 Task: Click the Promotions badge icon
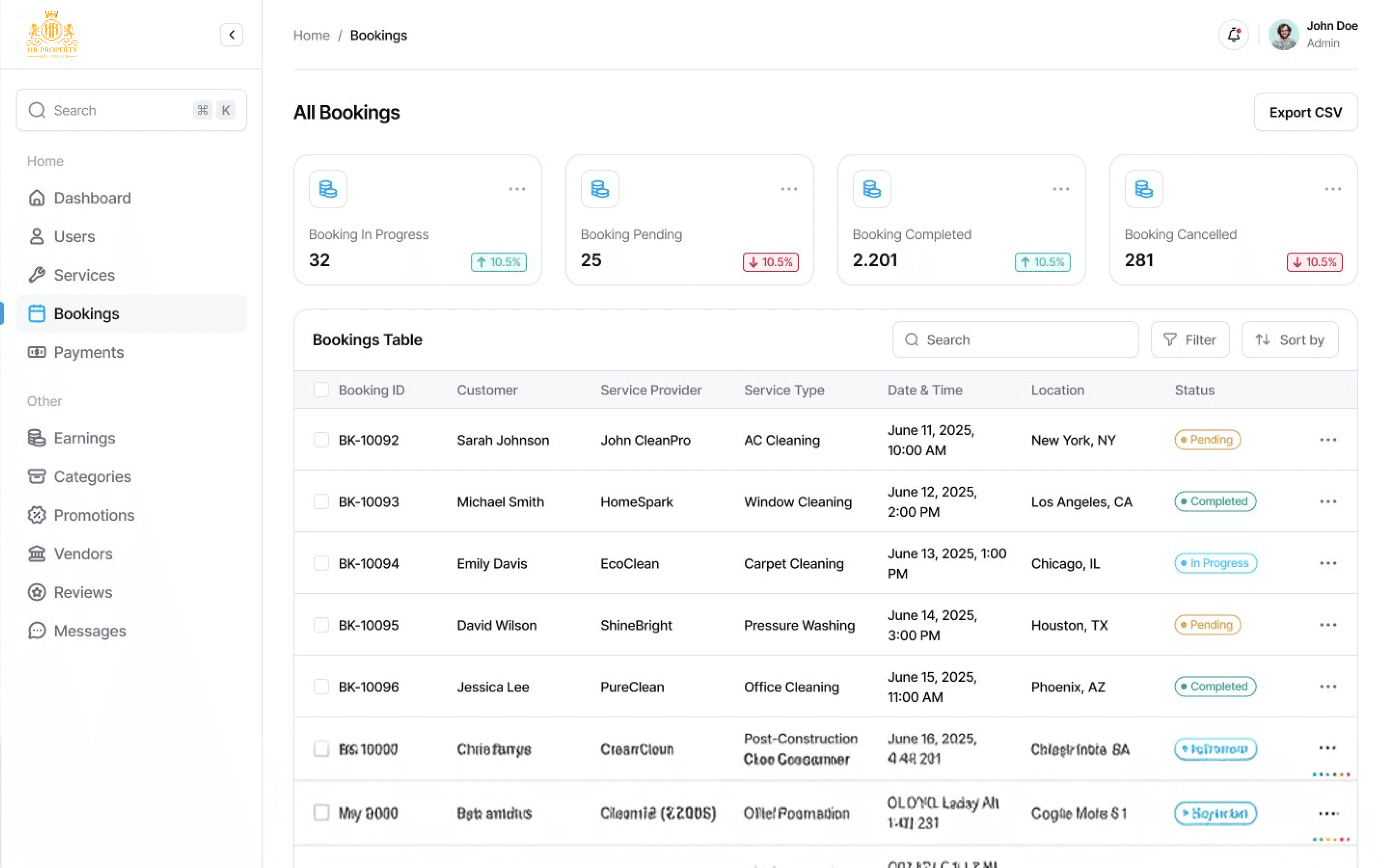[37, 515]
